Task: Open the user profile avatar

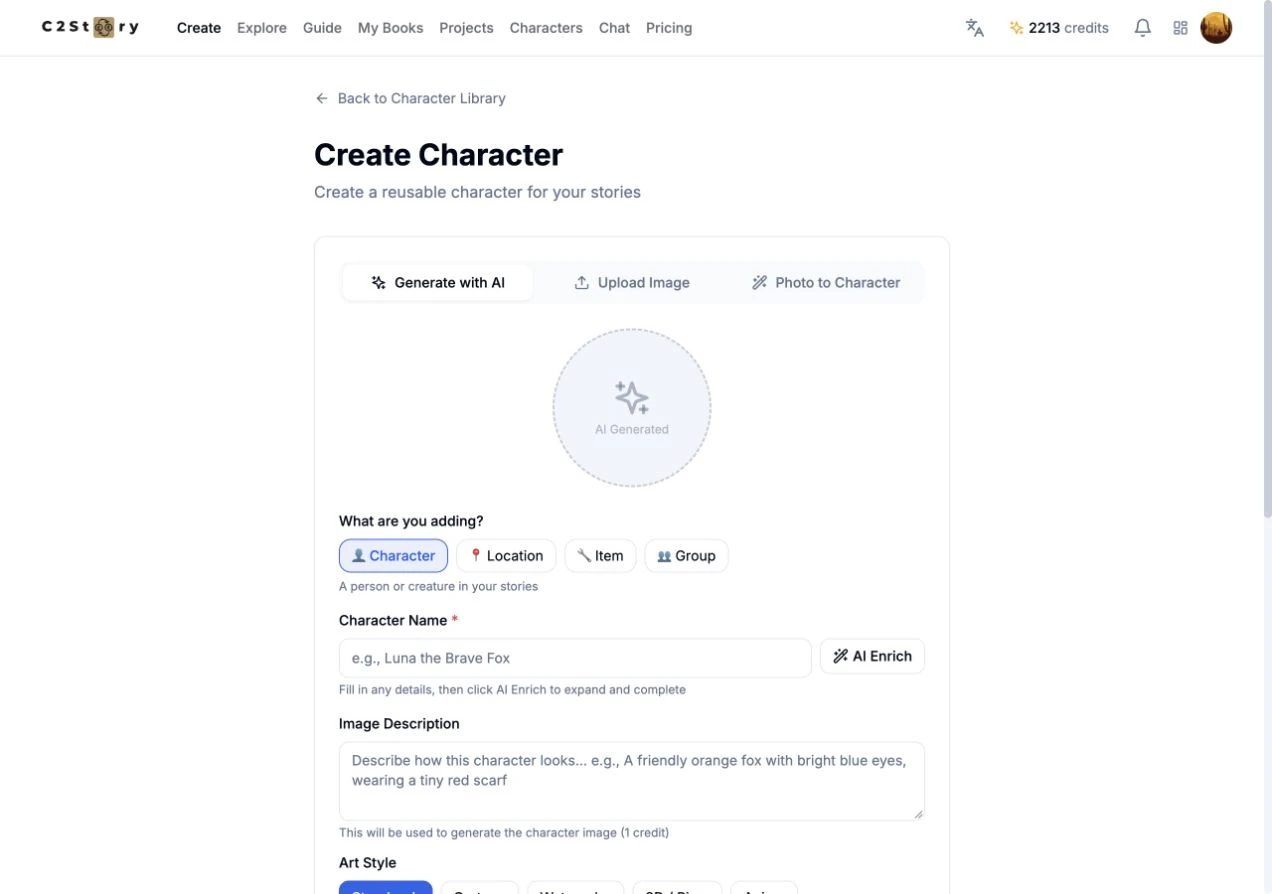Action: point(1216,28)
